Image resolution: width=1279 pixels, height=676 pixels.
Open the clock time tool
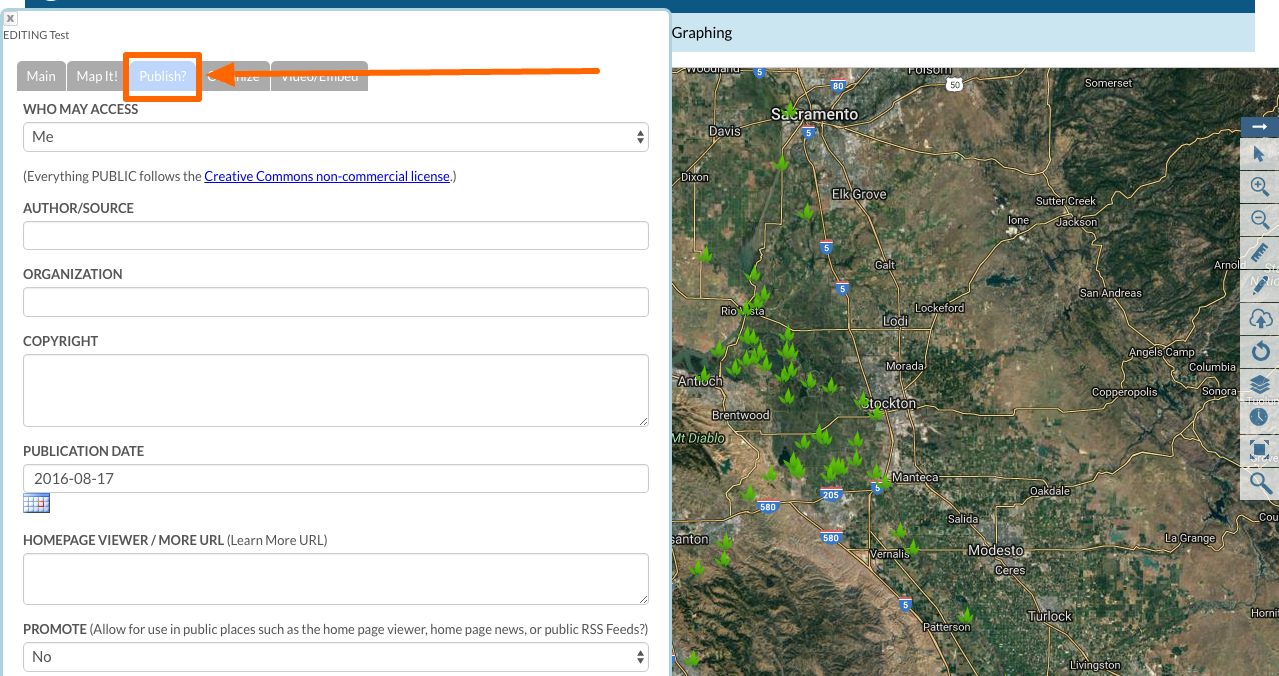coord(1259,417)
